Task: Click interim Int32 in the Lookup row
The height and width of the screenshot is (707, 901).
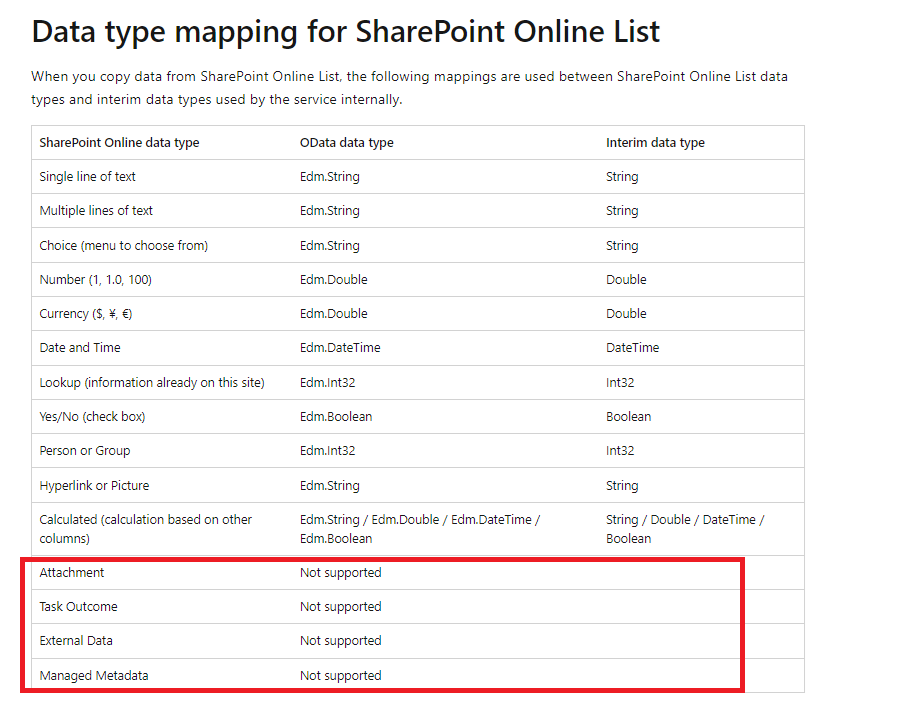Action: pyautogui.click(x=620, y=382)
